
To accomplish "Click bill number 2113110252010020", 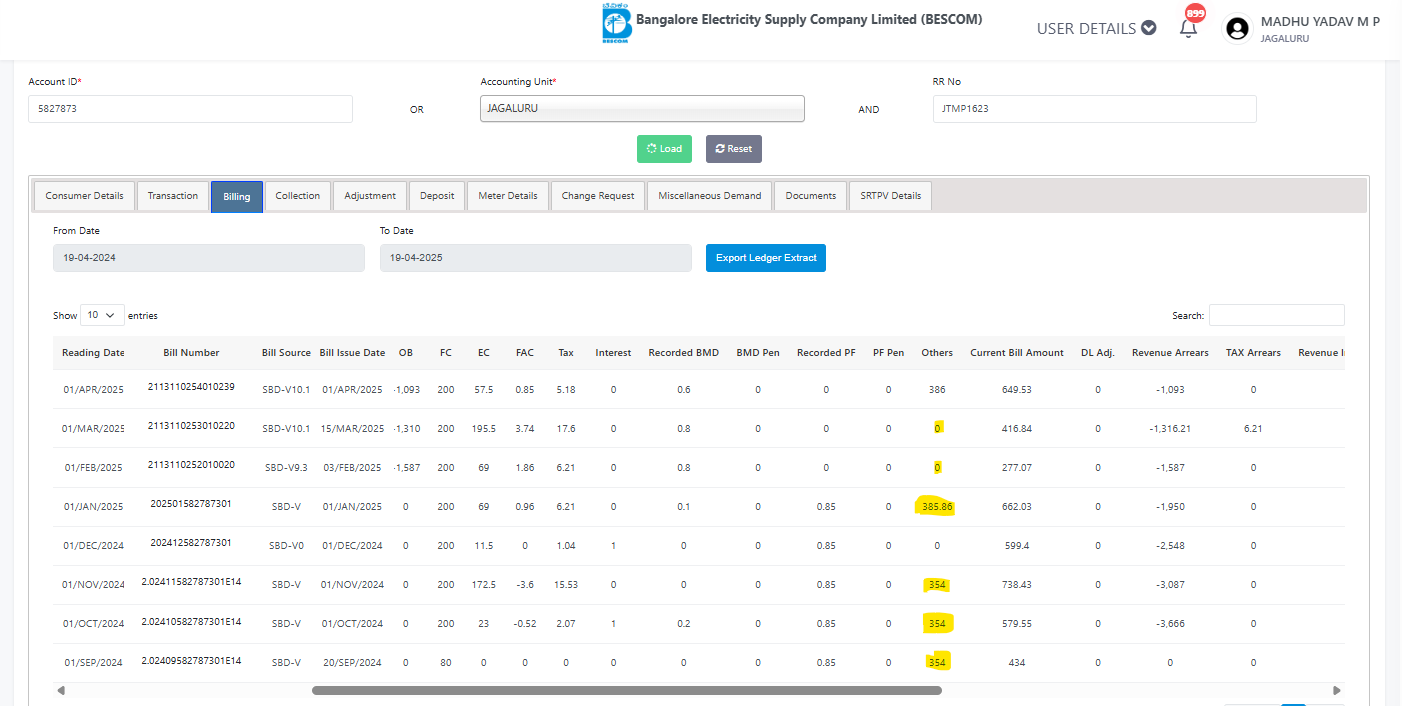I will [191, 465].
